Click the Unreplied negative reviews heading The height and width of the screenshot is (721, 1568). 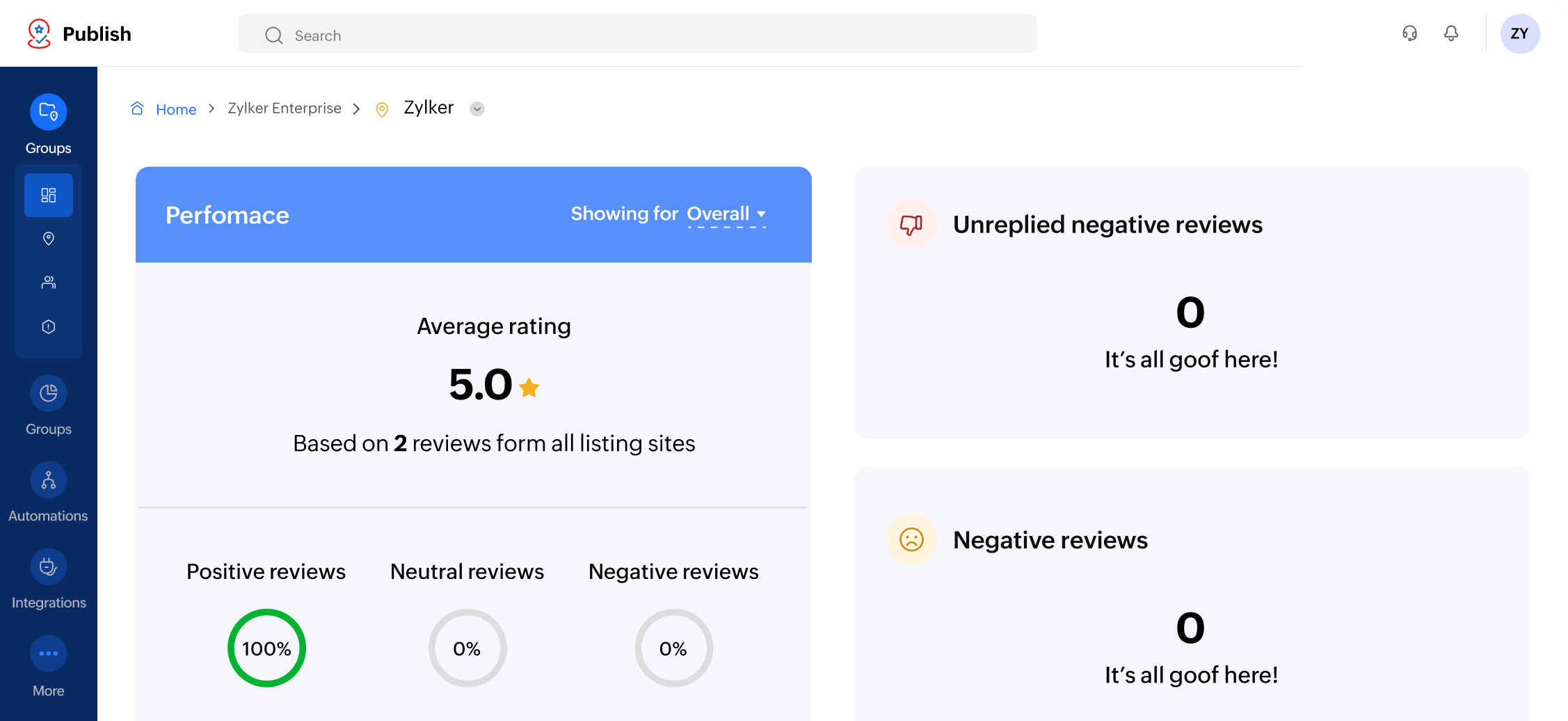point(1107,225)
